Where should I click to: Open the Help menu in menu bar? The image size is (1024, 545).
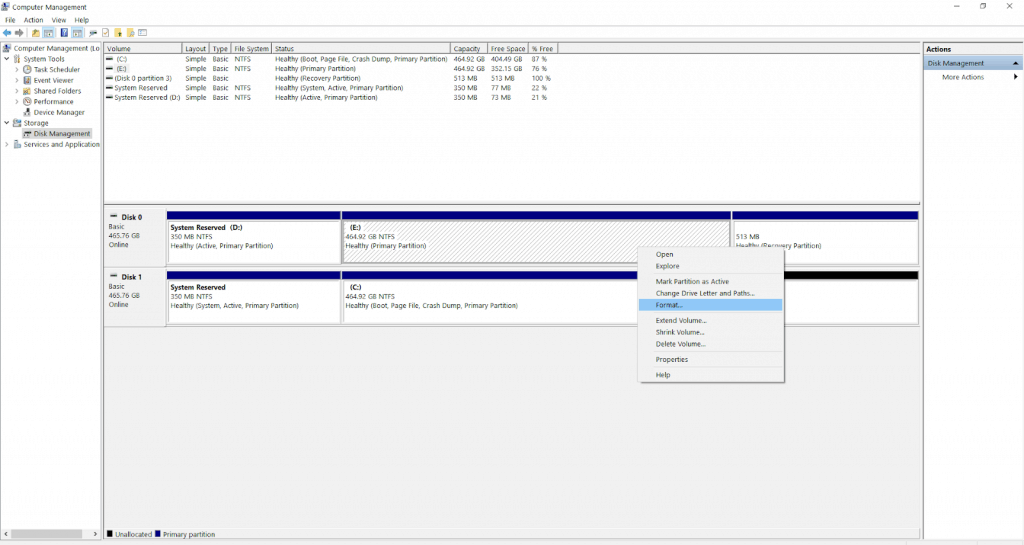pos(82,20)
